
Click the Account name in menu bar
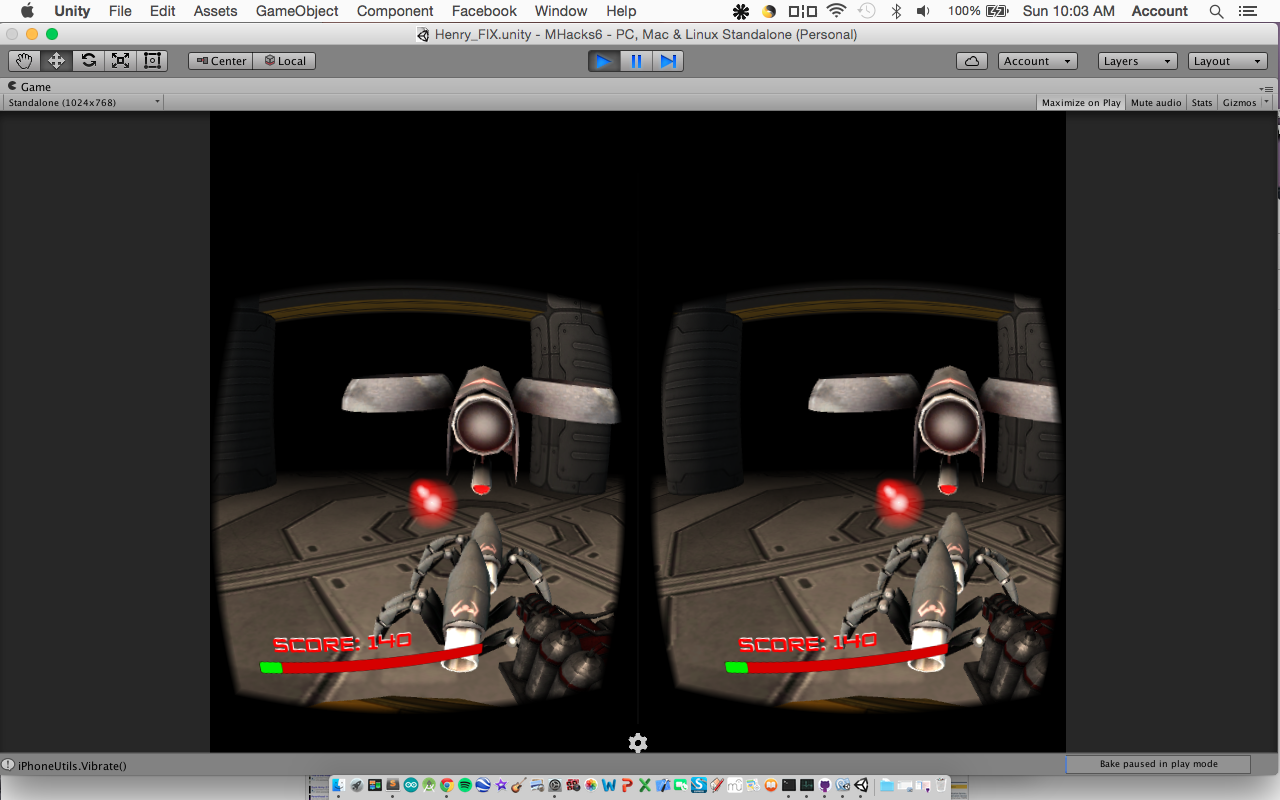click(x=1159, y=11)
